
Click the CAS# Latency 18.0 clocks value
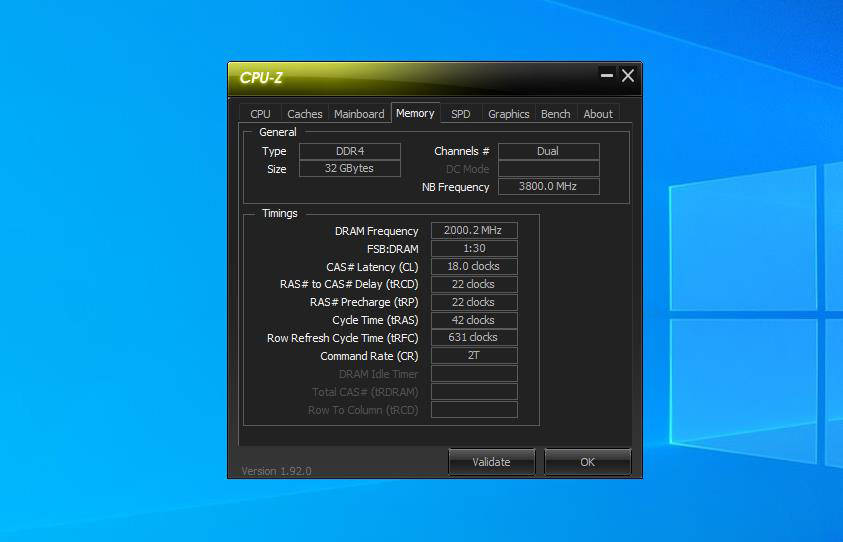click(x=474, y=266)
